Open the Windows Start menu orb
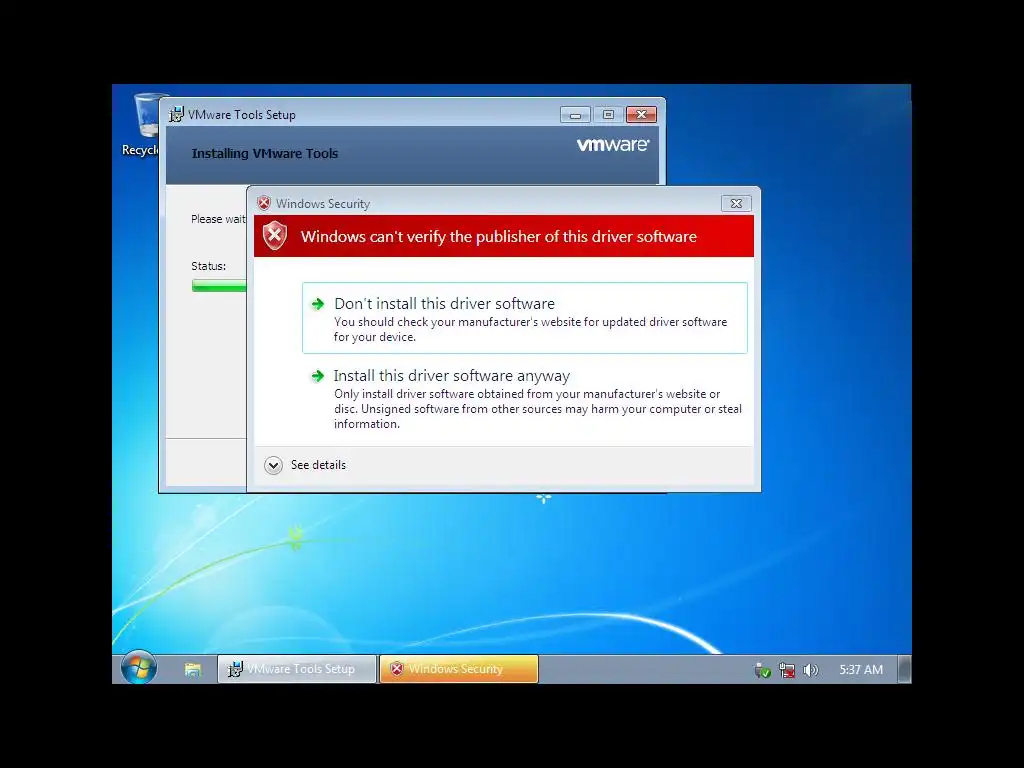The image size is (1024, 768). [138, 668]
